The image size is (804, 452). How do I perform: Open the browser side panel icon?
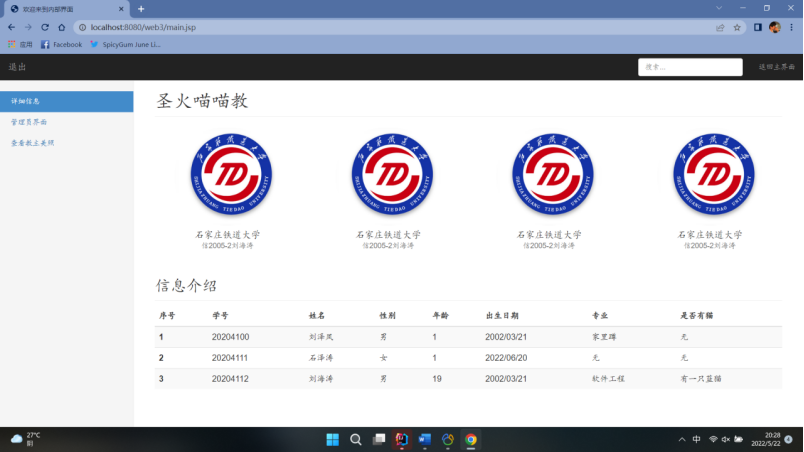757,27
